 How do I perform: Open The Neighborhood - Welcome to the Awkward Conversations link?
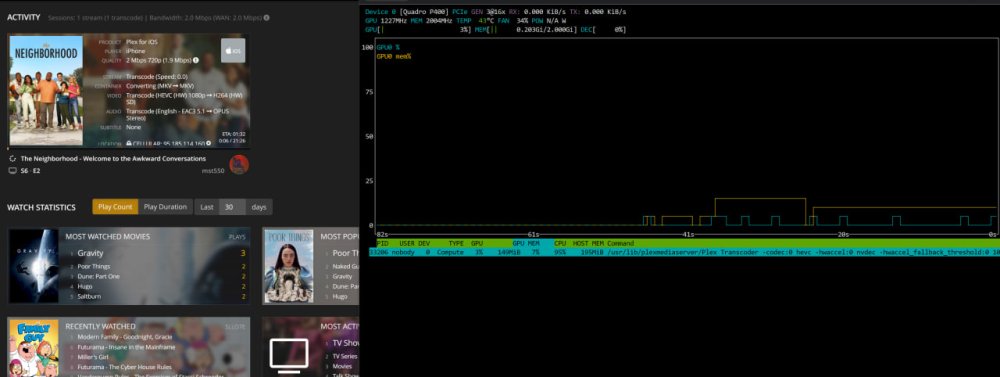(113, 158)
